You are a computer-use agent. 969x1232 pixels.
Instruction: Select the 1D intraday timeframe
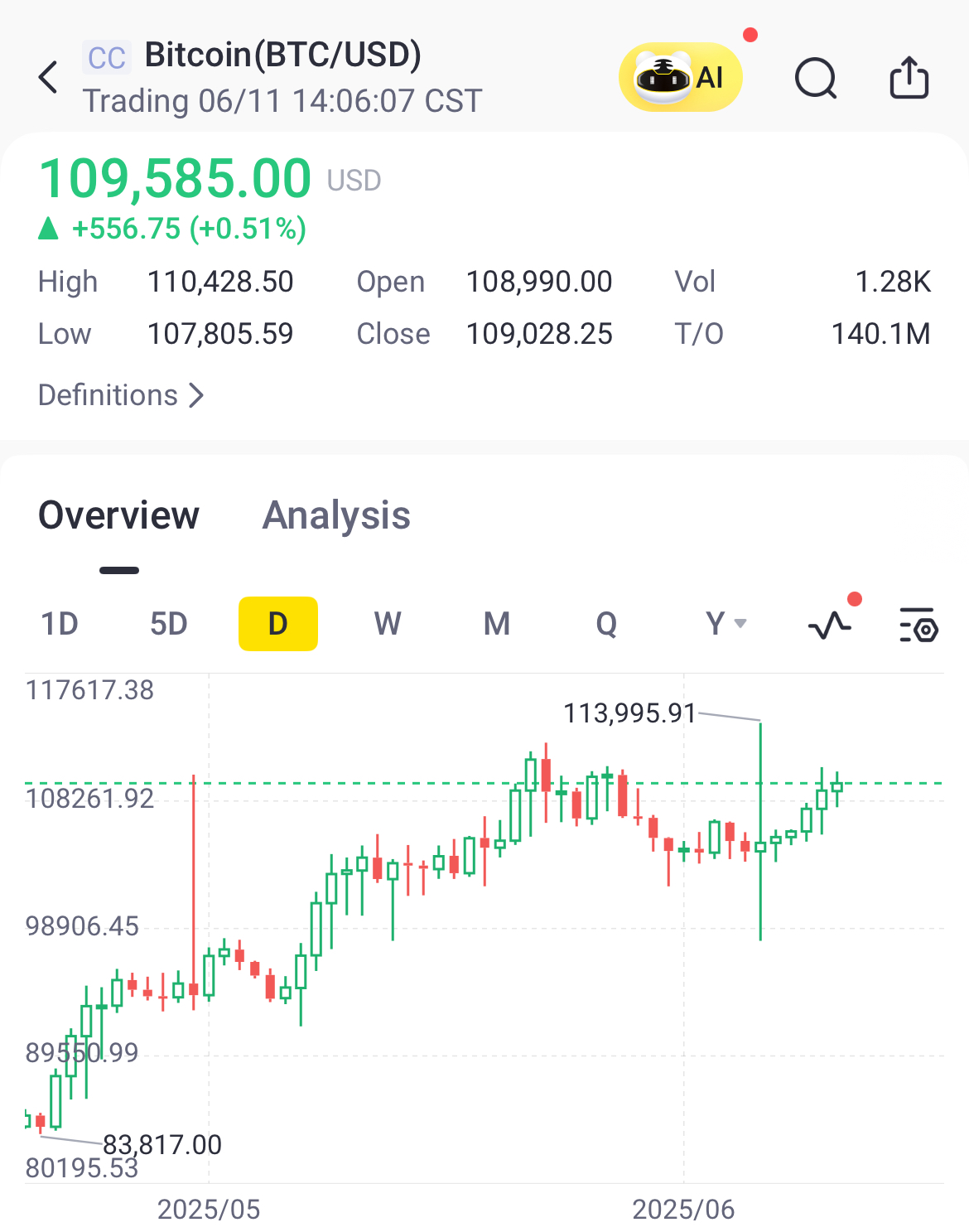pyautogui.click(x=60, y=623)
